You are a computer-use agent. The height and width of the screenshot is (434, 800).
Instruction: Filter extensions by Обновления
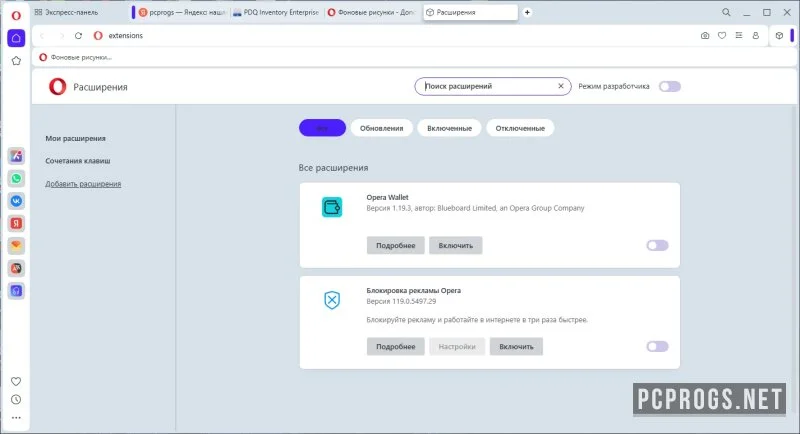[382, 128]
